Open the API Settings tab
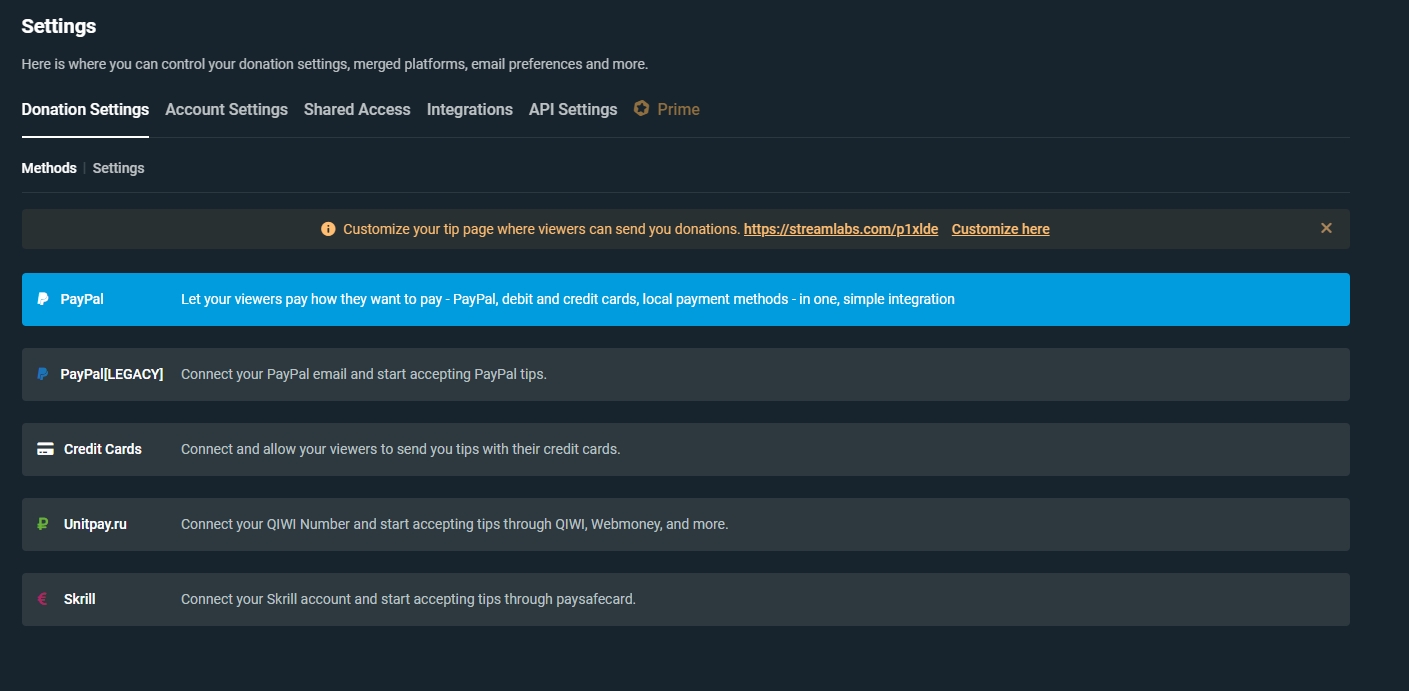This screenshot has height=691, width=1409. coord(573,109)
